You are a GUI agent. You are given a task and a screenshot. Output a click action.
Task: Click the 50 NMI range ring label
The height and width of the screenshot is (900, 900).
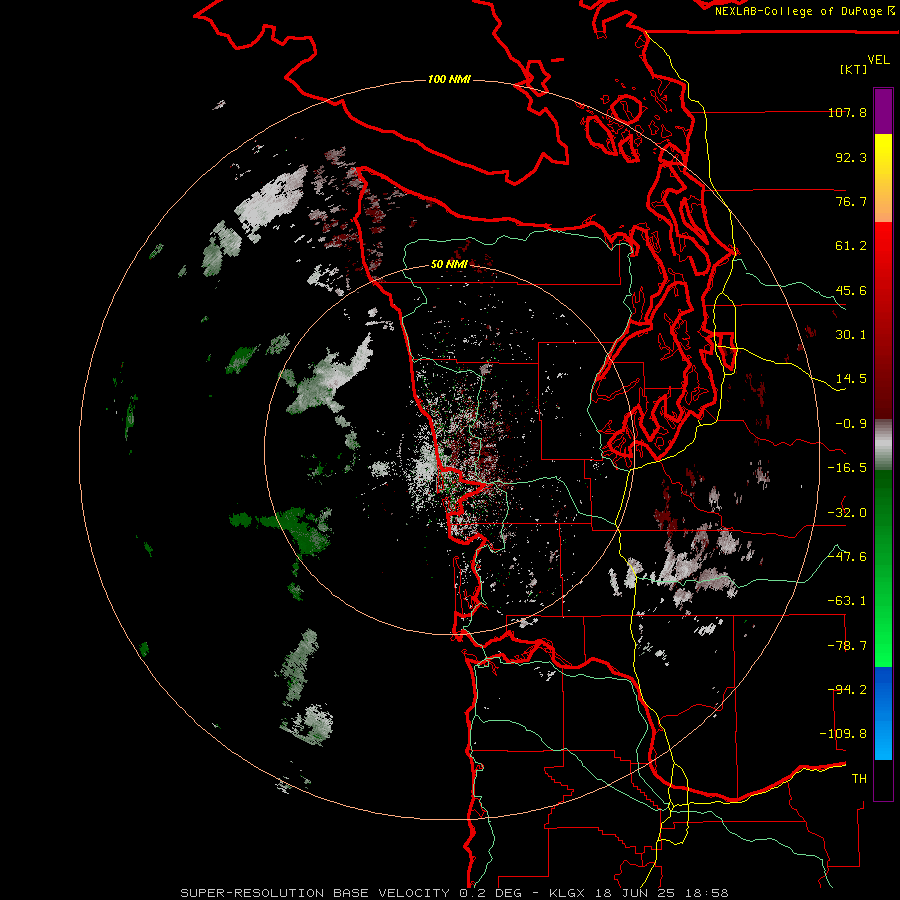pos(449,264)
